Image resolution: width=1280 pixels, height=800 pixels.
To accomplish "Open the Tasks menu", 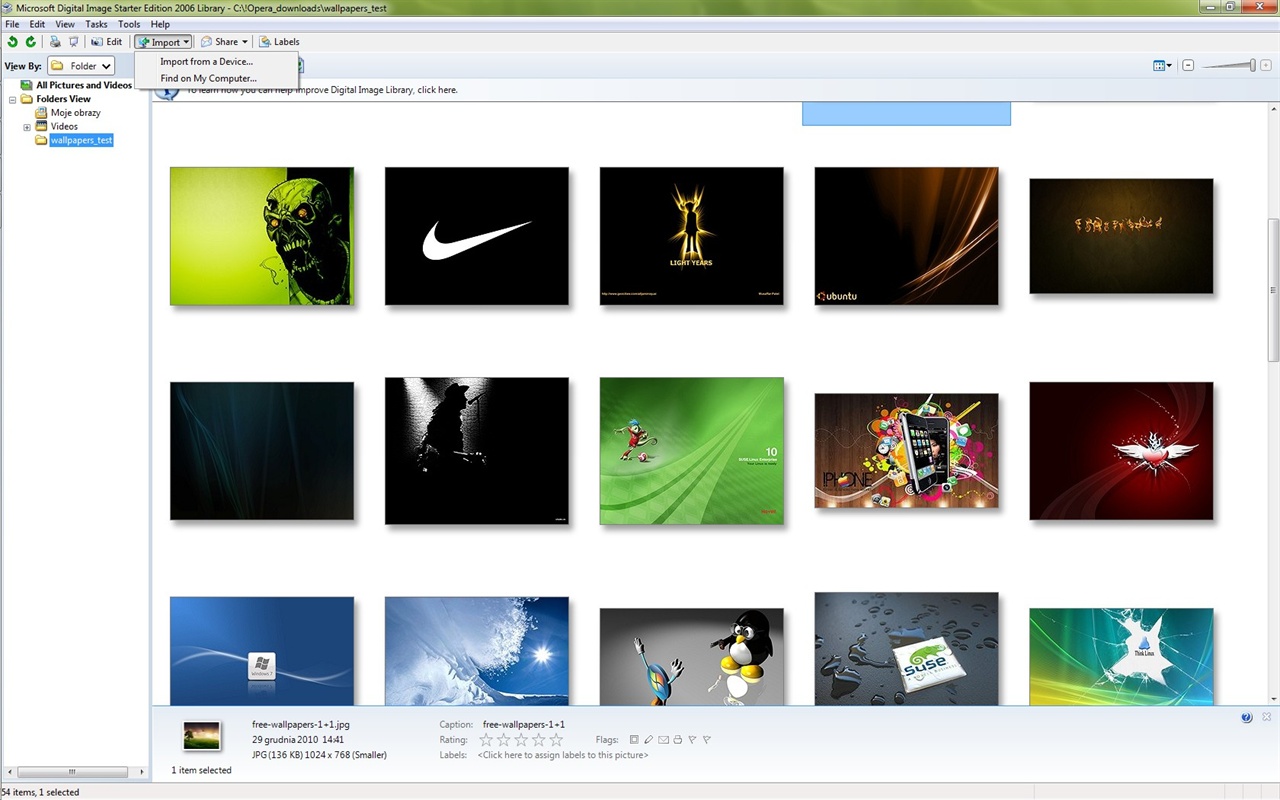I will pos(96,24).
